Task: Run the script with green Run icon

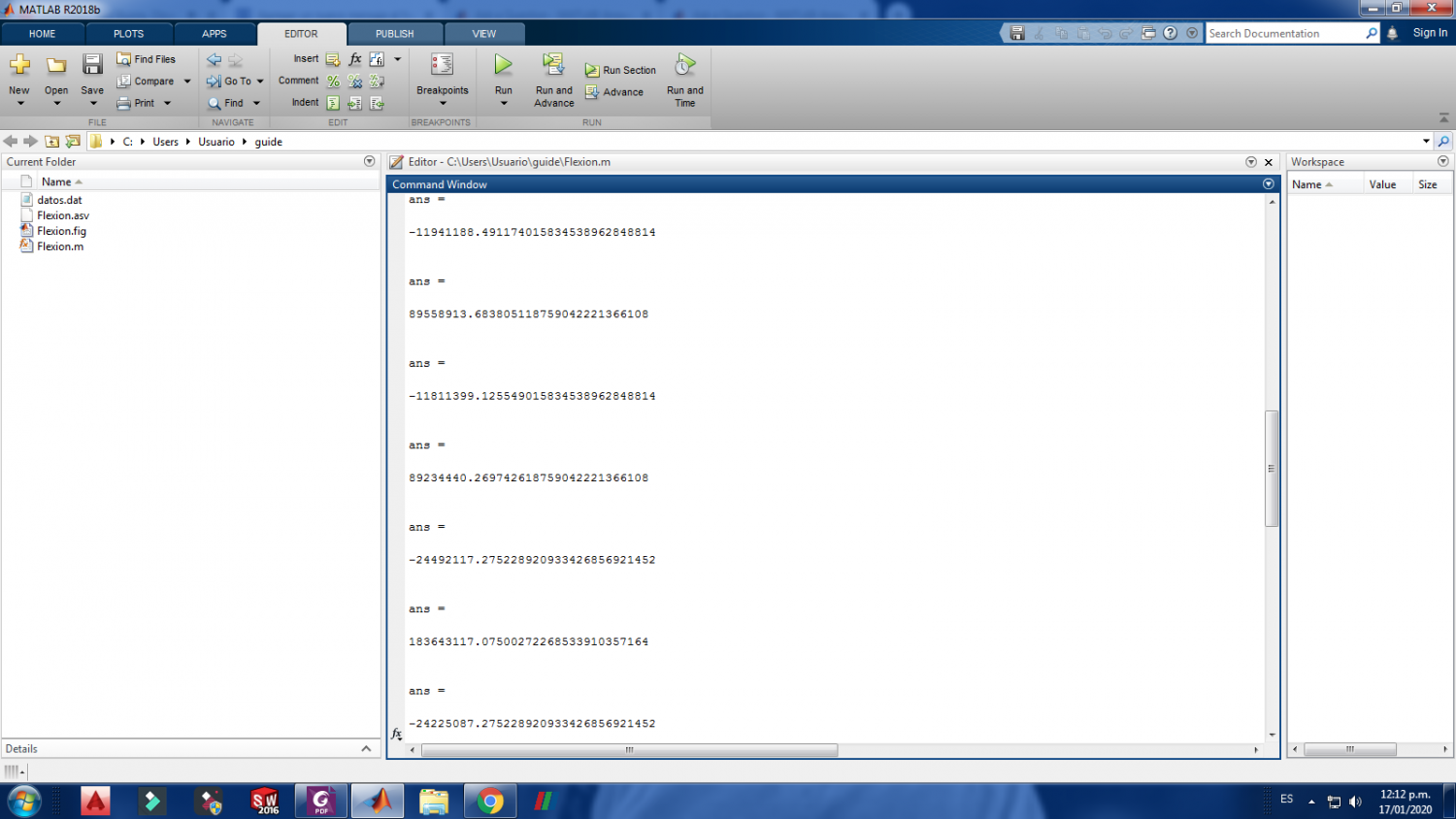Action: [503, 65]
